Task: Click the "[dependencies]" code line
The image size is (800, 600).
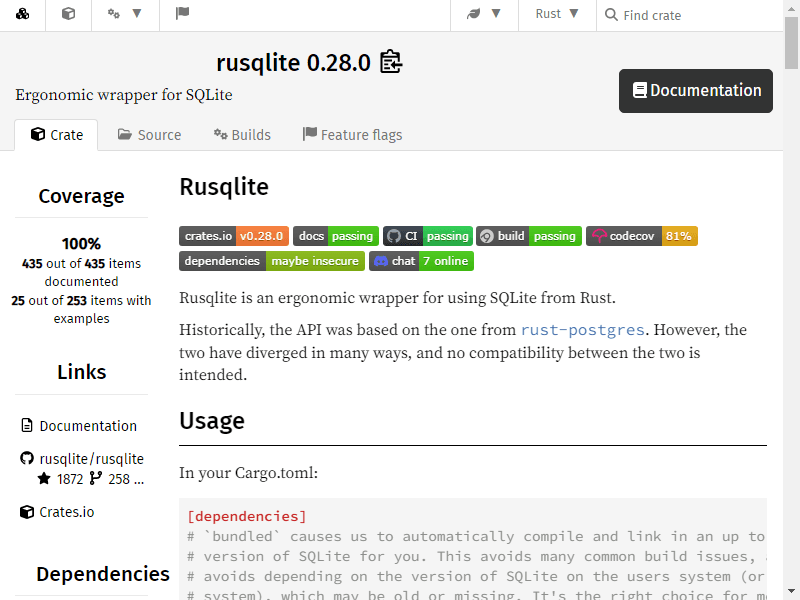Action: 247,516
